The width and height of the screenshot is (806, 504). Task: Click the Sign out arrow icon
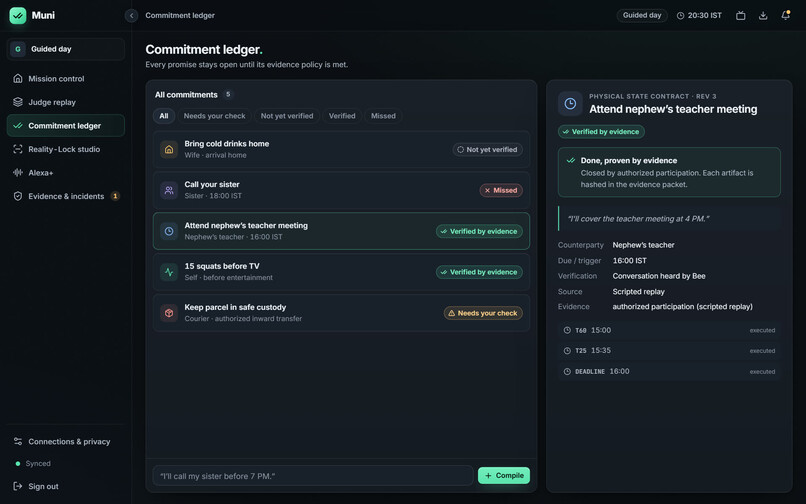[18, 486]
